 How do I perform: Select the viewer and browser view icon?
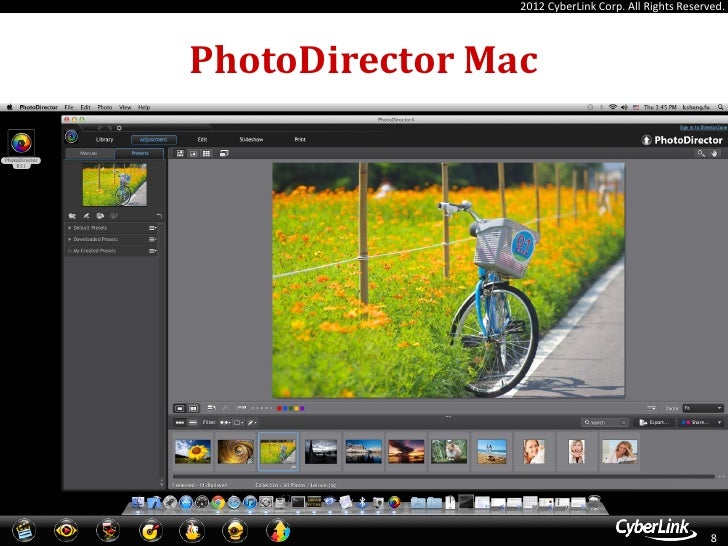point(181,154)
